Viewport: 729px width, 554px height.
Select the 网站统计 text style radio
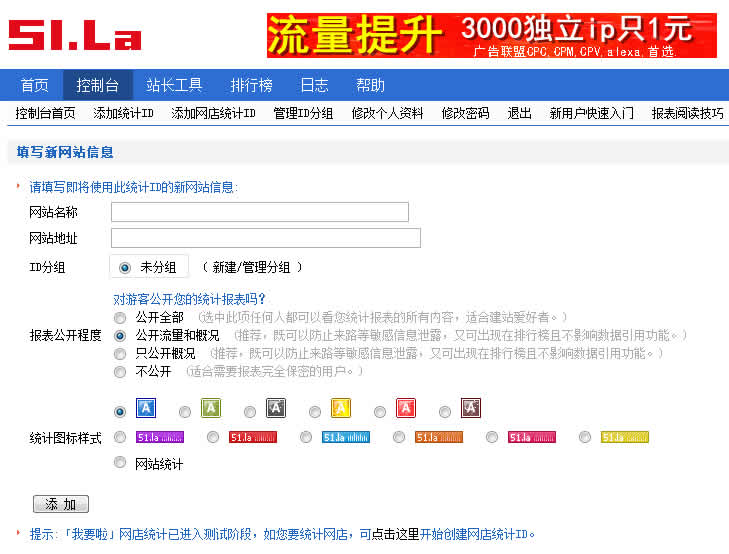[x=120, y=463]
